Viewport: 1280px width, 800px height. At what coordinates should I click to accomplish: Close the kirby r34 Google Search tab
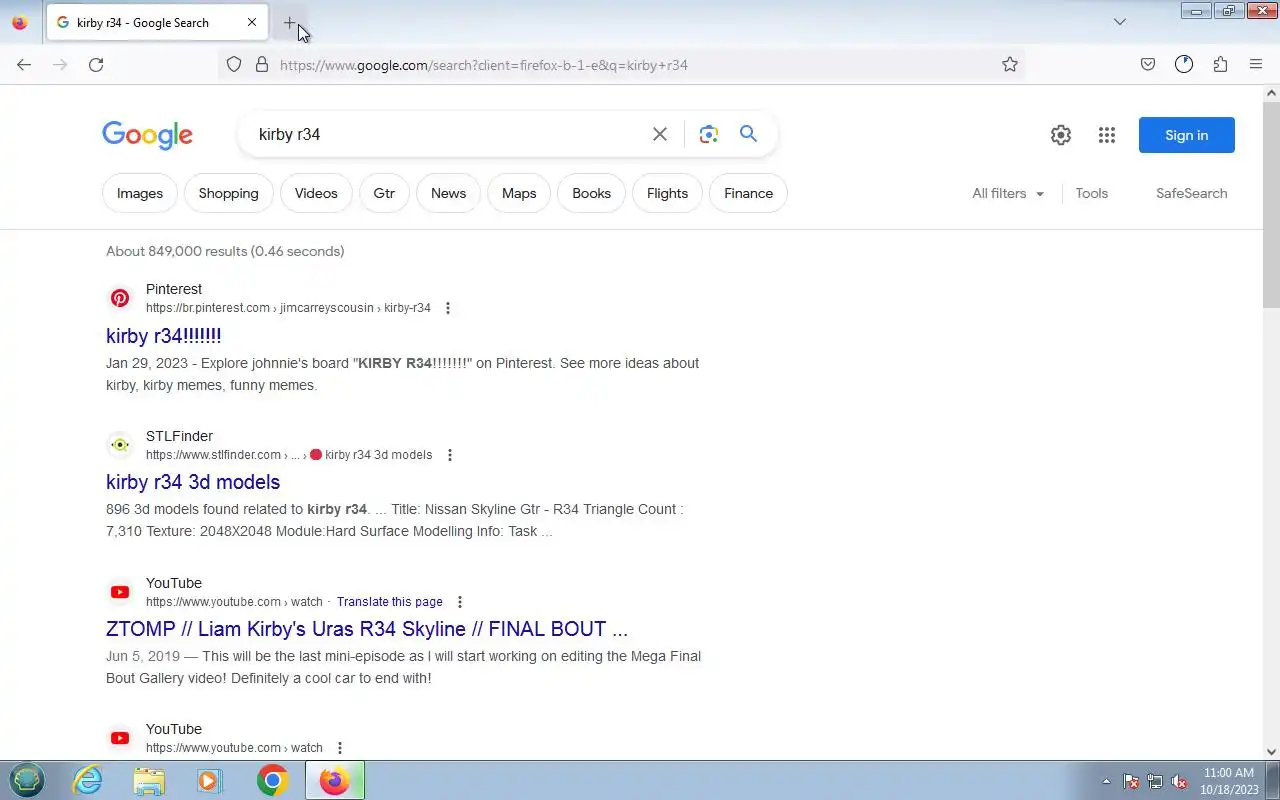[252, 22]
